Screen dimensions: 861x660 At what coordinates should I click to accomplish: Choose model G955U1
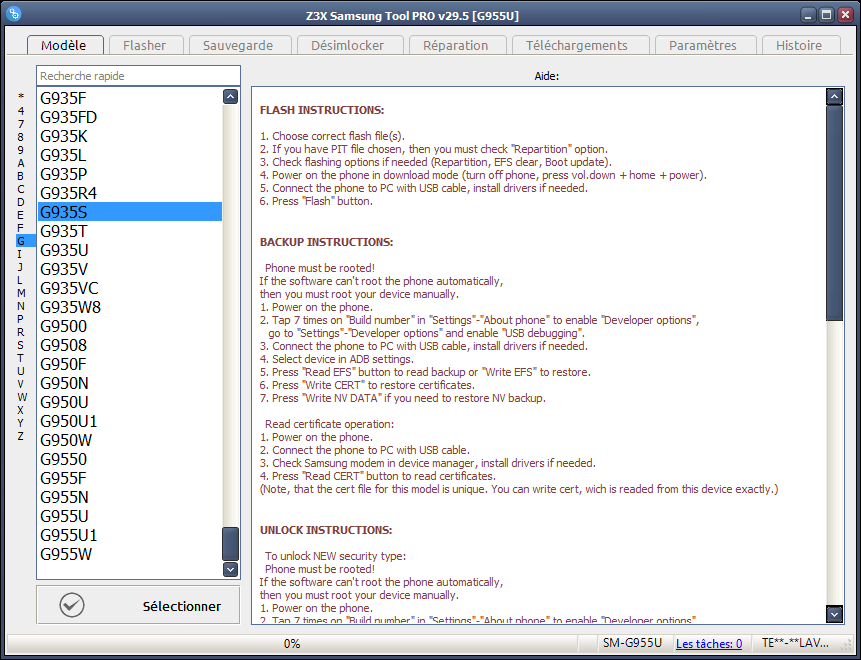pyautogui.click(x=130, y=535)
